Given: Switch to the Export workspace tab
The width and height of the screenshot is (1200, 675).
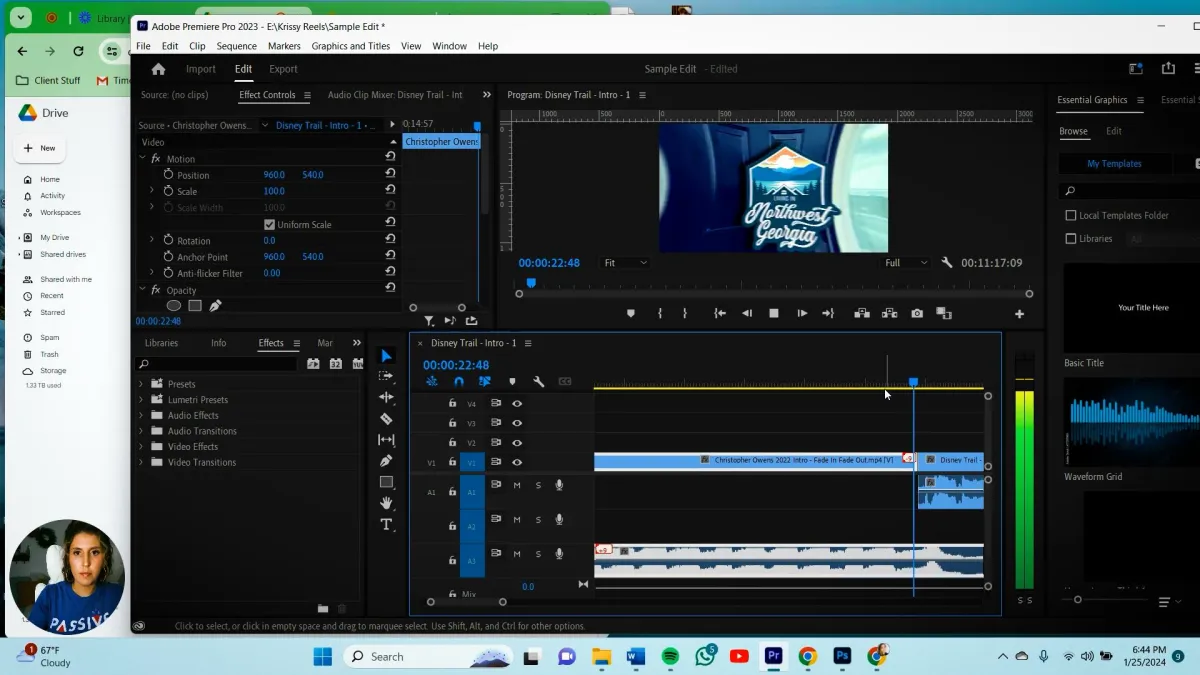Looking at the screenshot, I should (283, 69).
